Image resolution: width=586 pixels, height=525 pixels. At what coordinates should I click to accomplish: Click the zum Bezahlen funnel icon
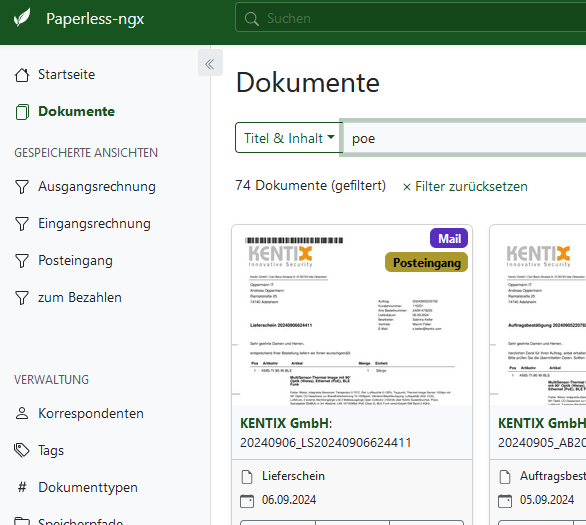pos(22,298)
